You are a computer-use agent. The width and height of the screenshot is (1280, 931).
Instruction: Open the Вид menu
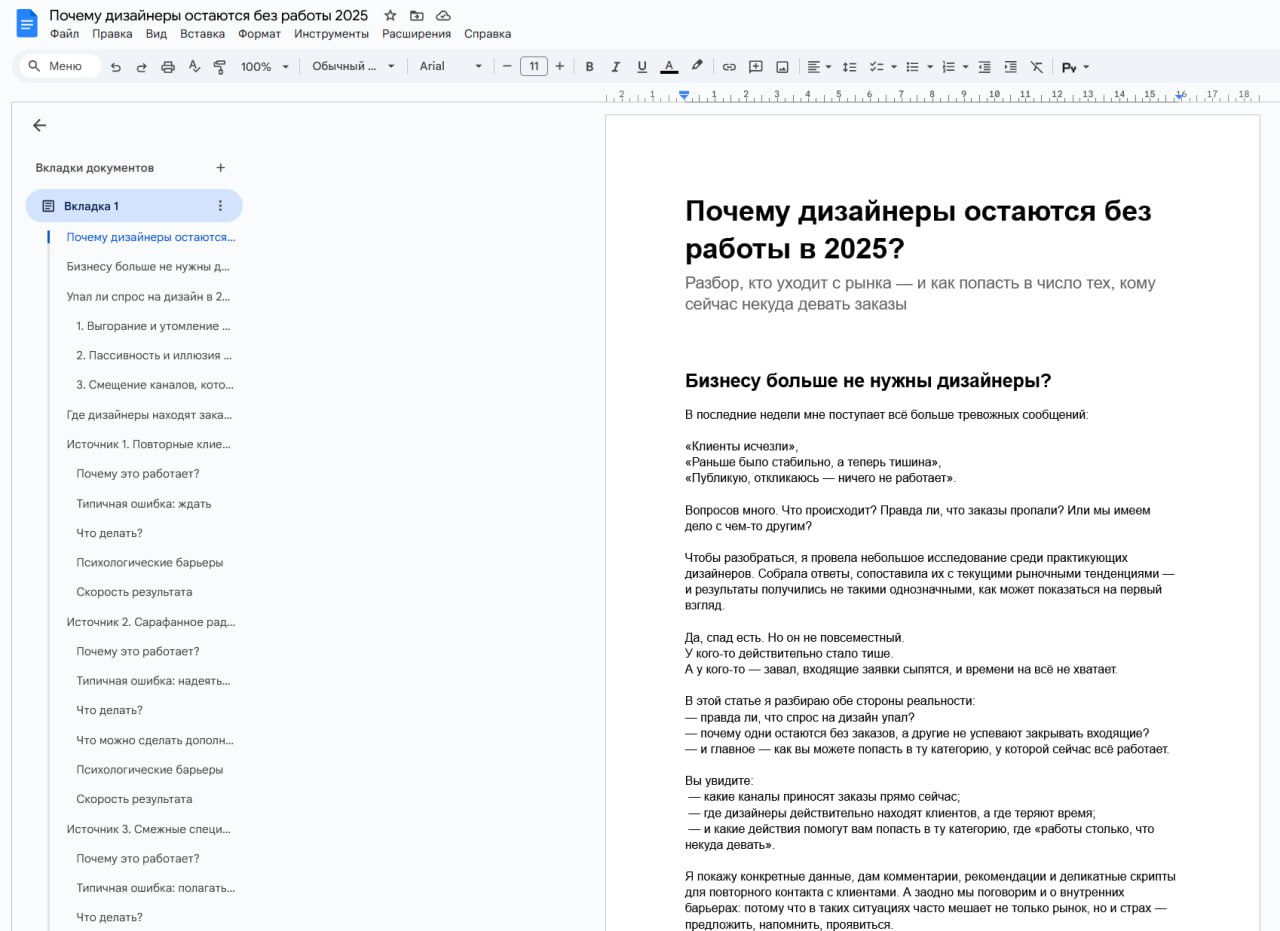[x=156, y=34]
